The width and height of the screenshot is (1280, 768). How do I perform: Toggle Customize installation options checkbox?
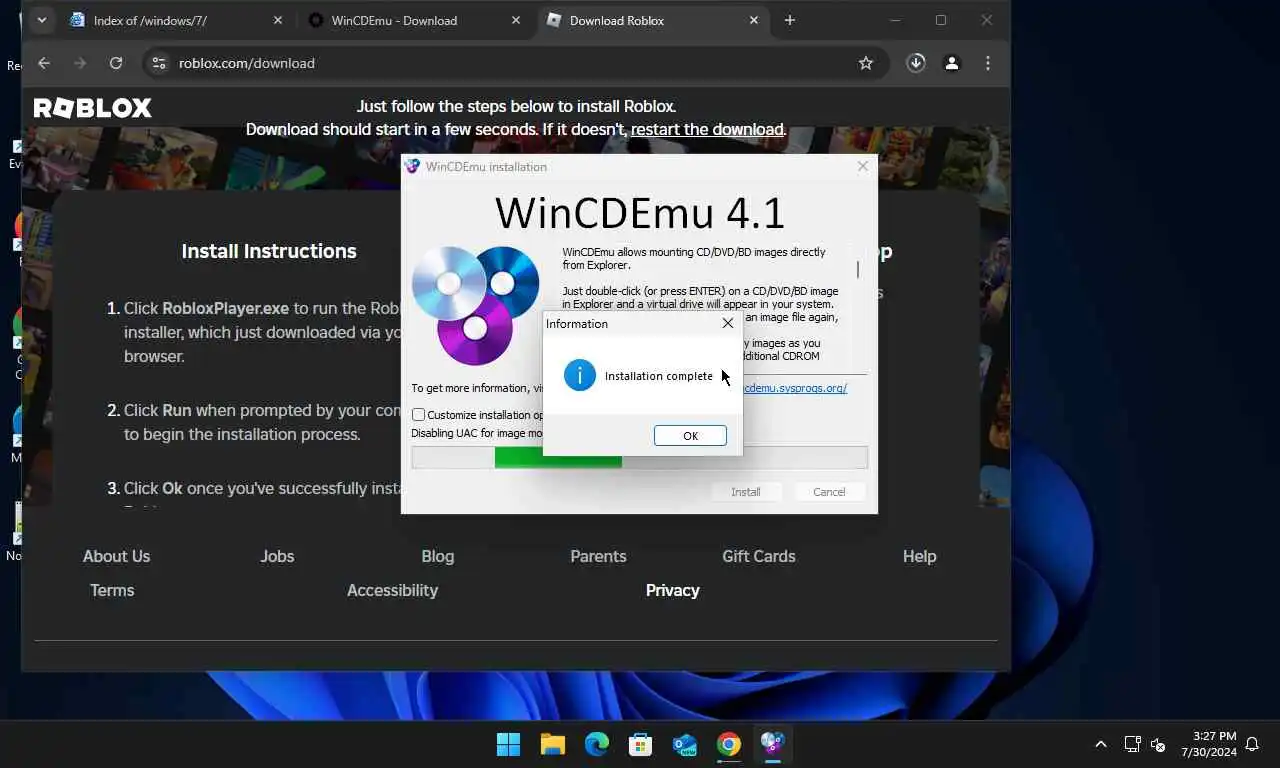[x=419, y=415]
